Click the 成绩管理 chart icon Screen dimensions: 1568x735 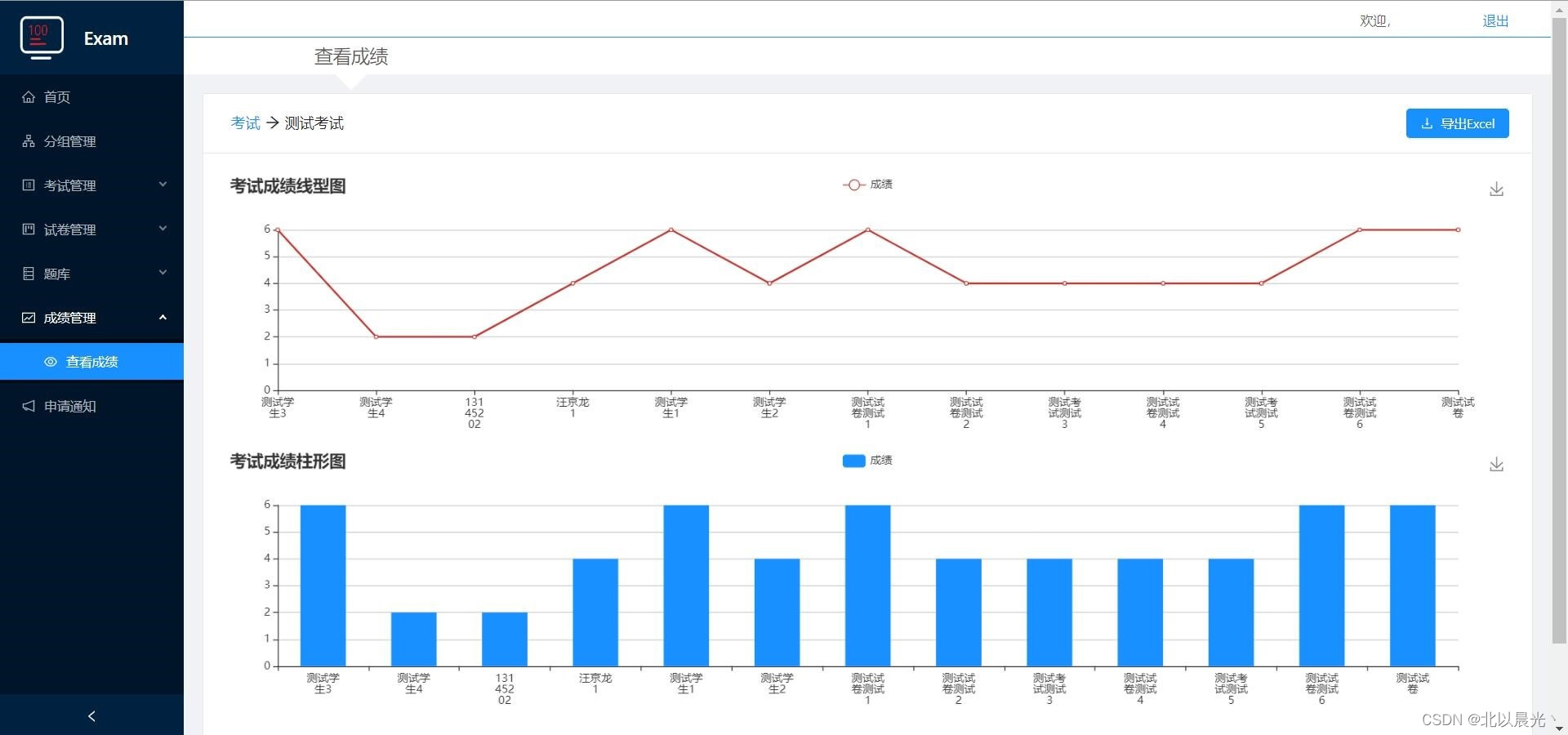29,318
